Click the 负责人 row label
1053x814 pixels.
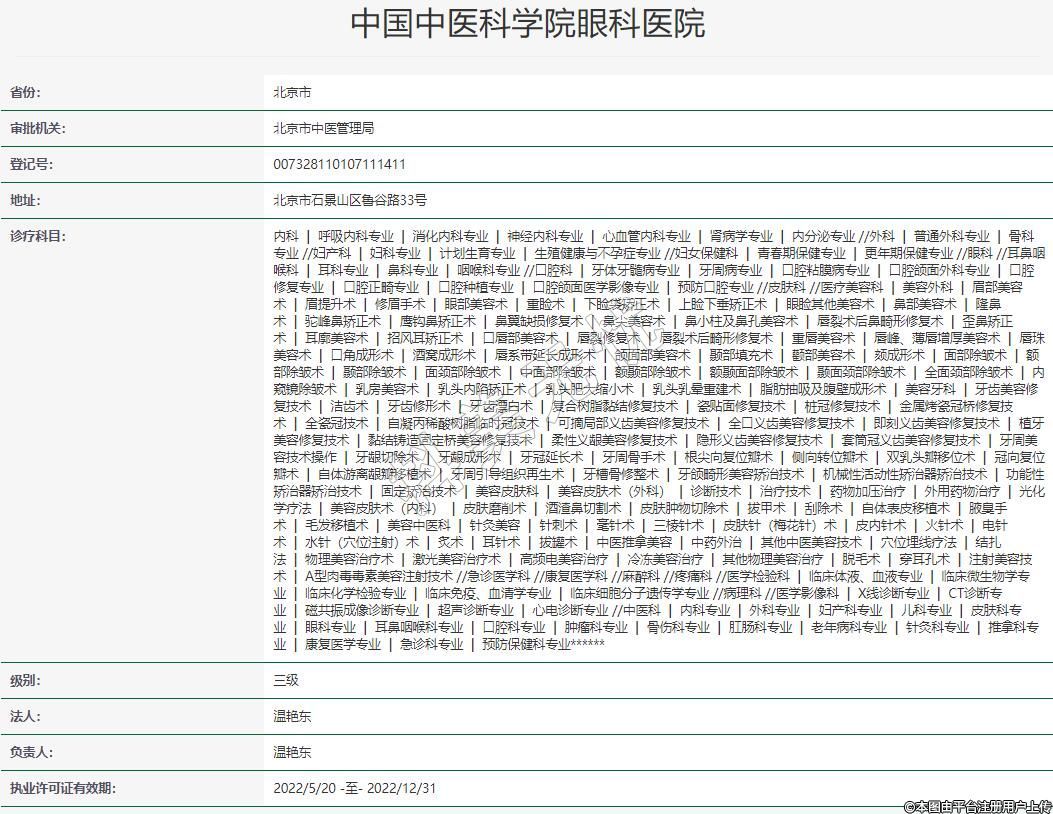[x=32, y=752]
